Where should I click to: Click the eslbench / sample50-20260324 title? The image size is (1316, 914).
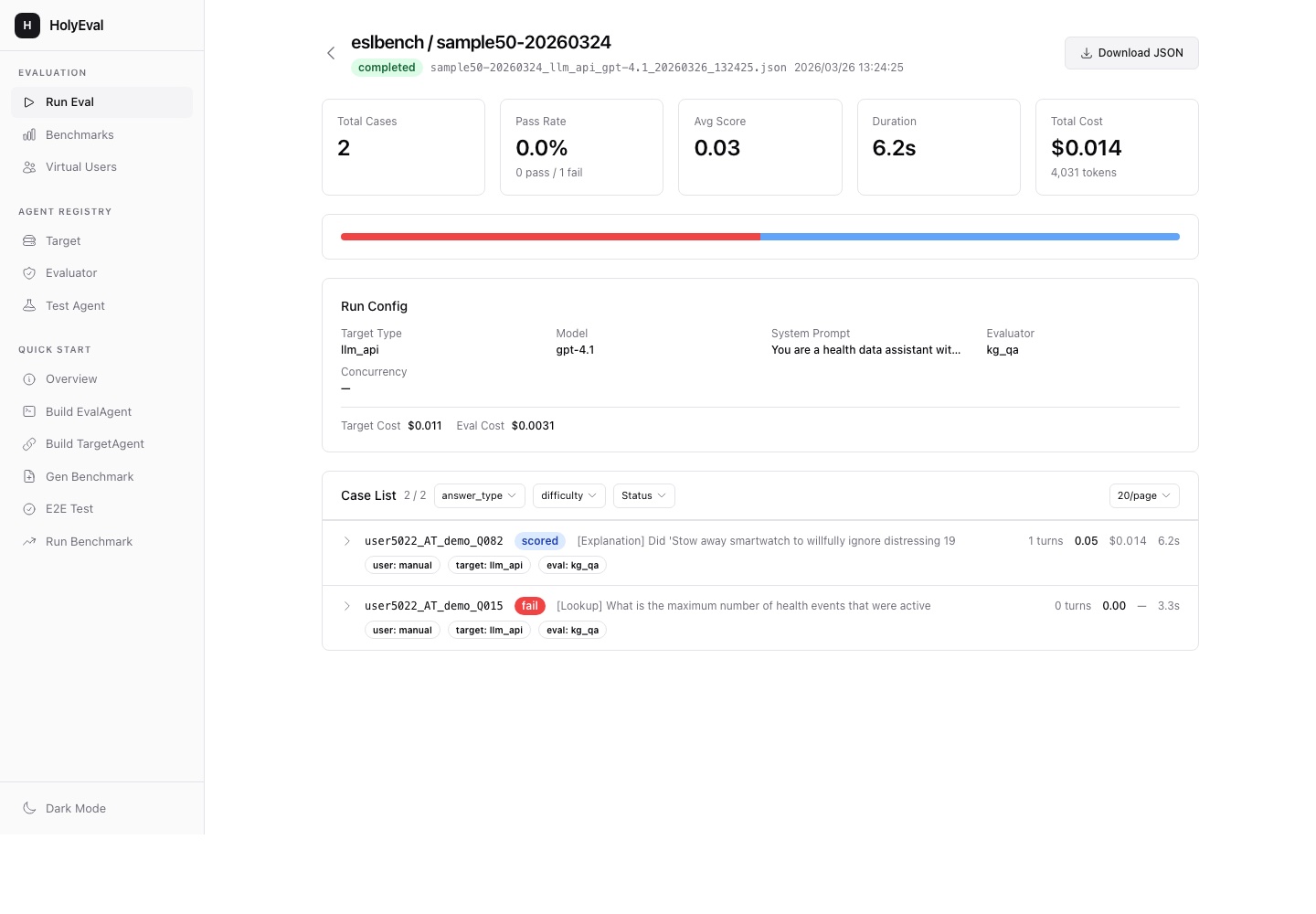pyautogui.click(x=481, y=42)
